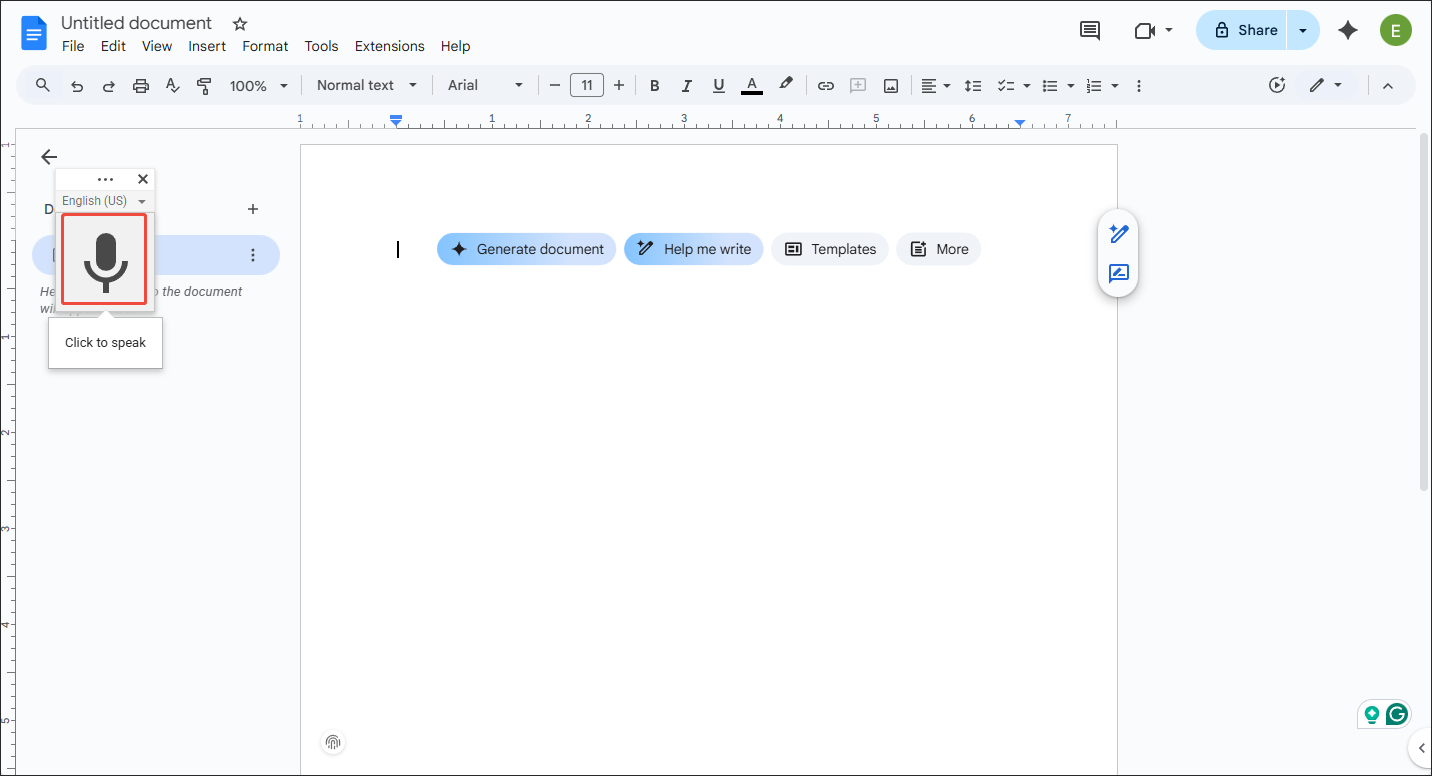This screenshot has height=776, width=1432.
Task: Click the Help me write button
Action: (693, 248)
